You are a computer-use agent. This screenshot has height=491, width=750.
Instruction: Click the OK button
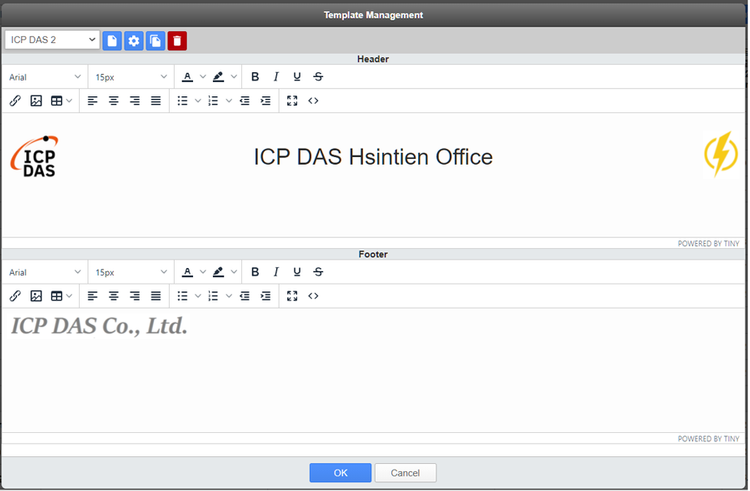click(340, 473)
